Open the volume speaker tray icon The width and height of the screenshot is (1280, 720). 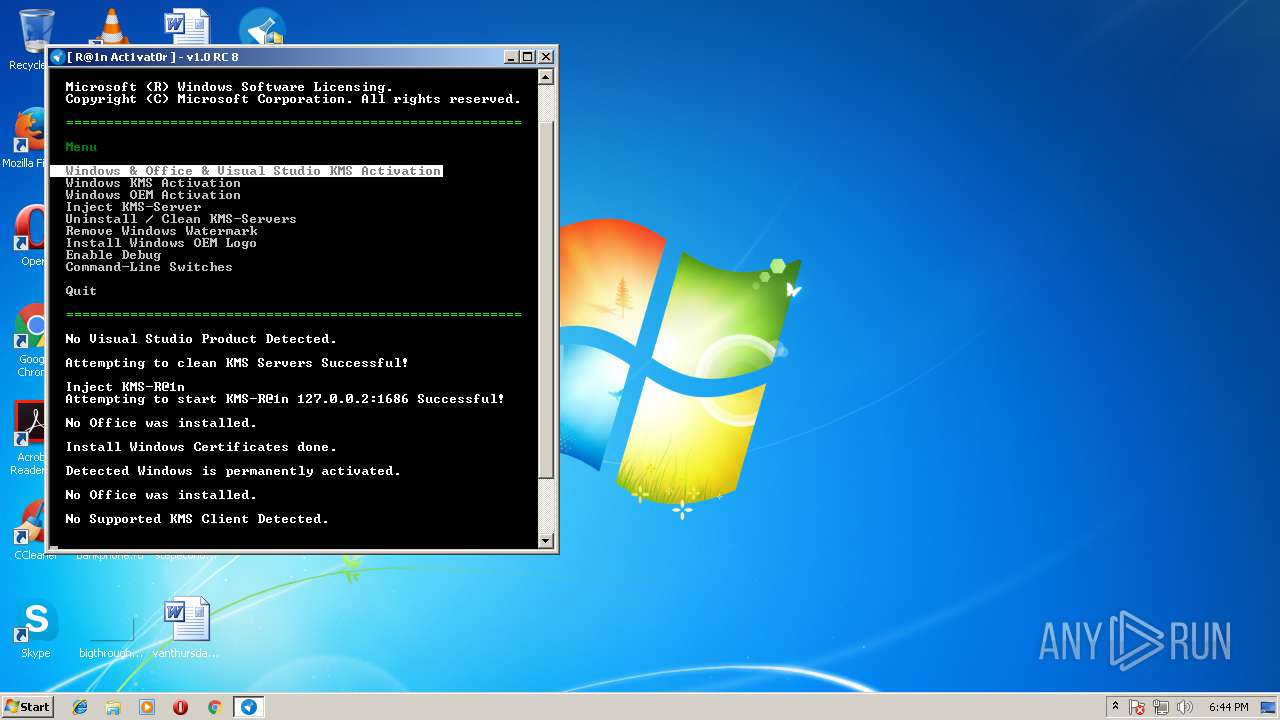click(1185, 707)
